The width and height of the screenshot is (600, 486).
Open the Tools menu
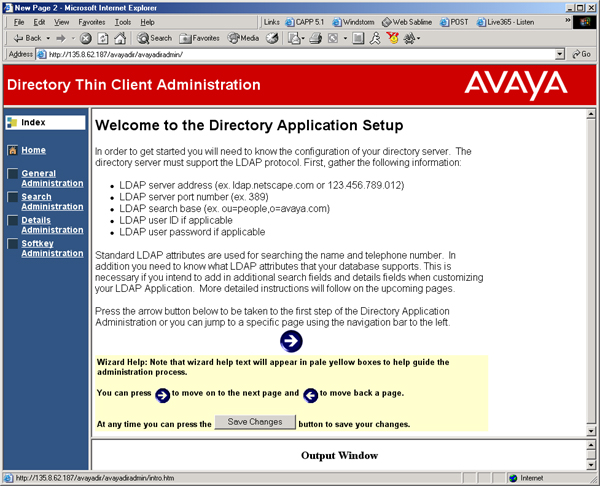click(123, 22)
